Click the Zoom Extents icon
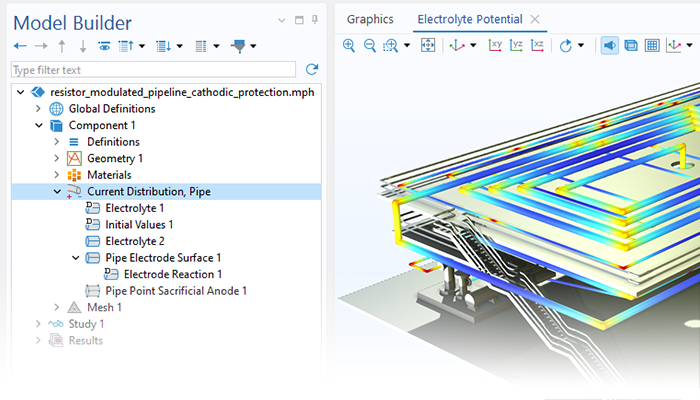The image size is (700, 400). tap(428, 45)
